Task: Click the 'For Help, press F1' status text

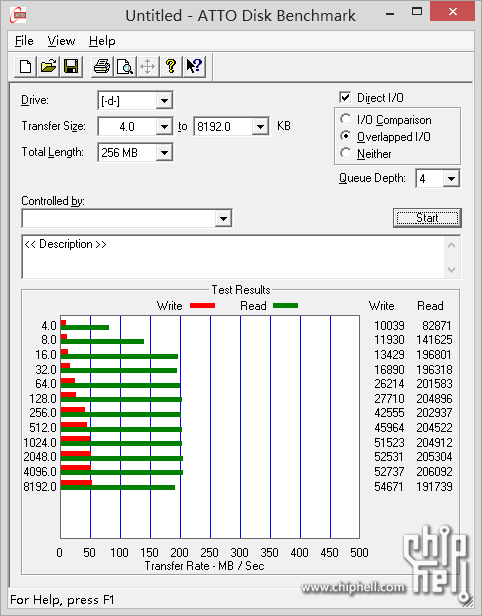Action: pos(62,600)
